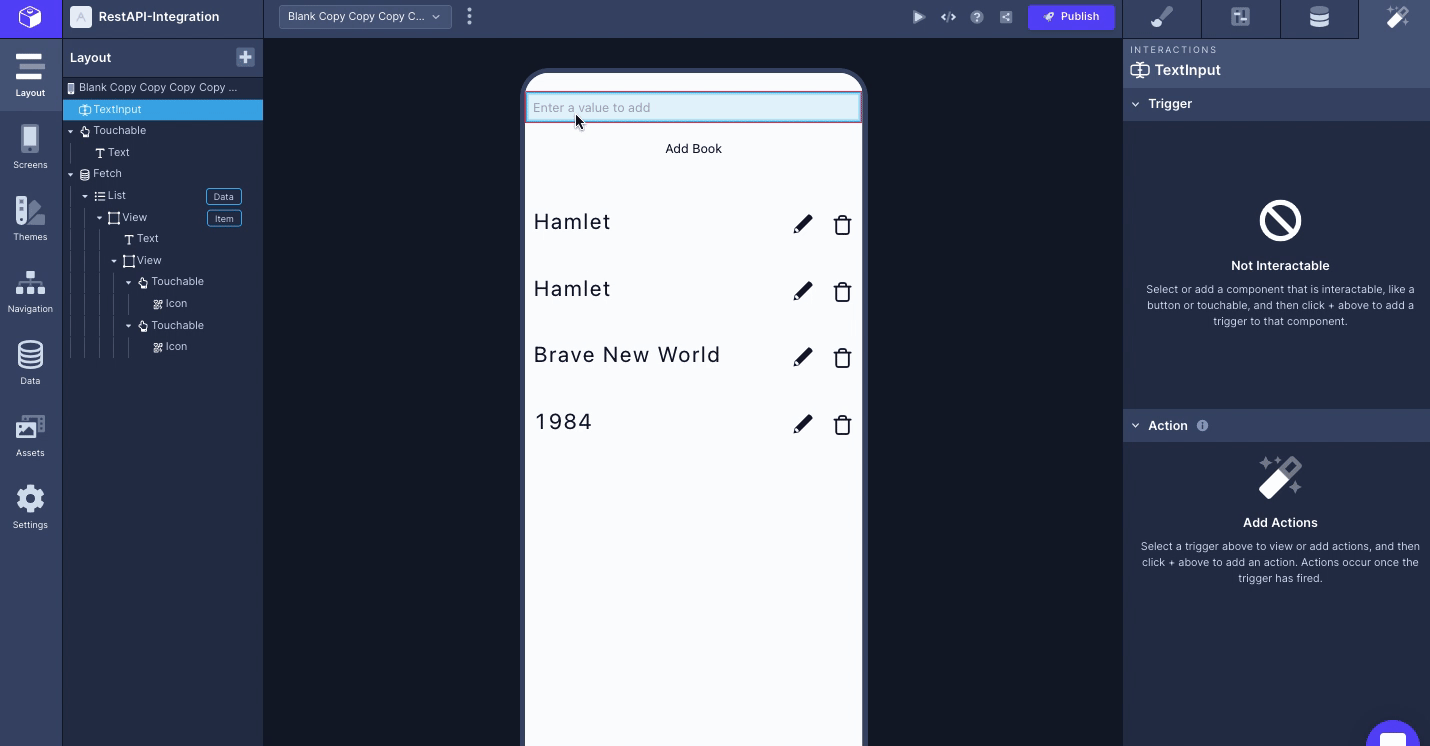Click the Data badge on List row

point(224,197)
